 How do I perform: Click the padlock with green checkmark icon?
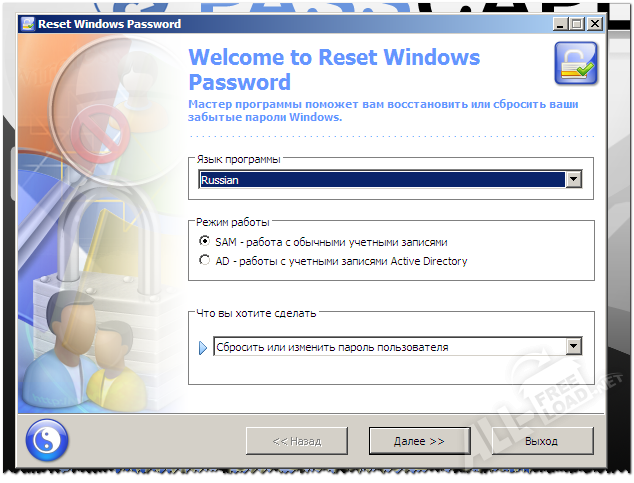(574, 67)
